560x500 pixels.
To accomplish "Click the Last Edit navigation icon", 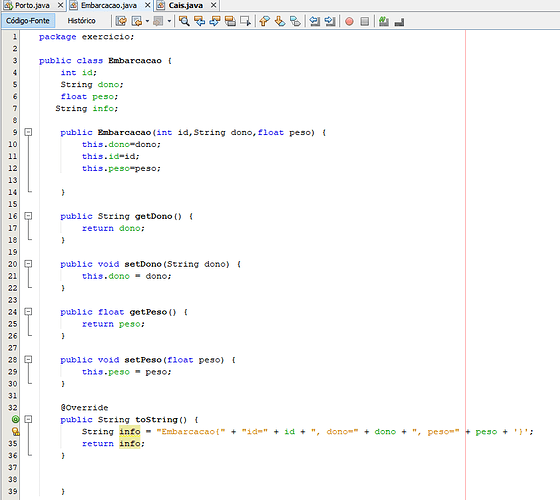I will point(121,21).
